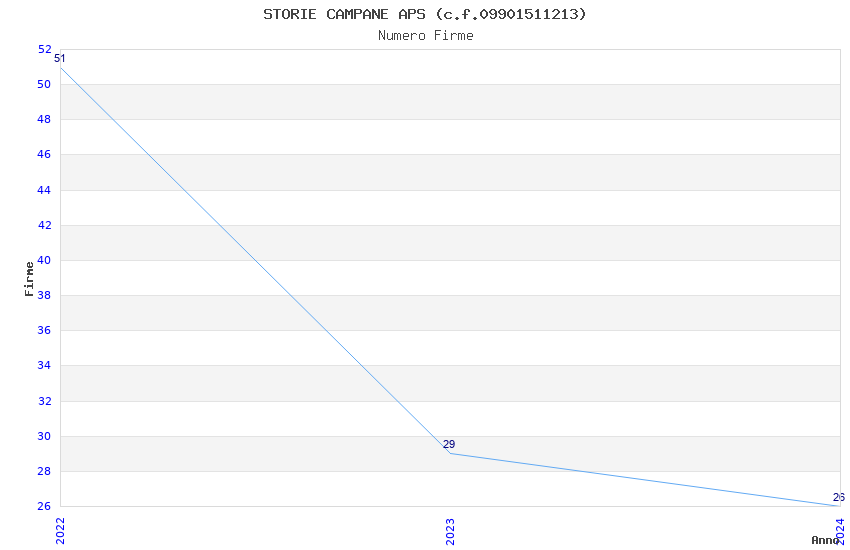Viewport: 850px width, 550px height.
Task: Click the 26 data point label
Action: 839,497
